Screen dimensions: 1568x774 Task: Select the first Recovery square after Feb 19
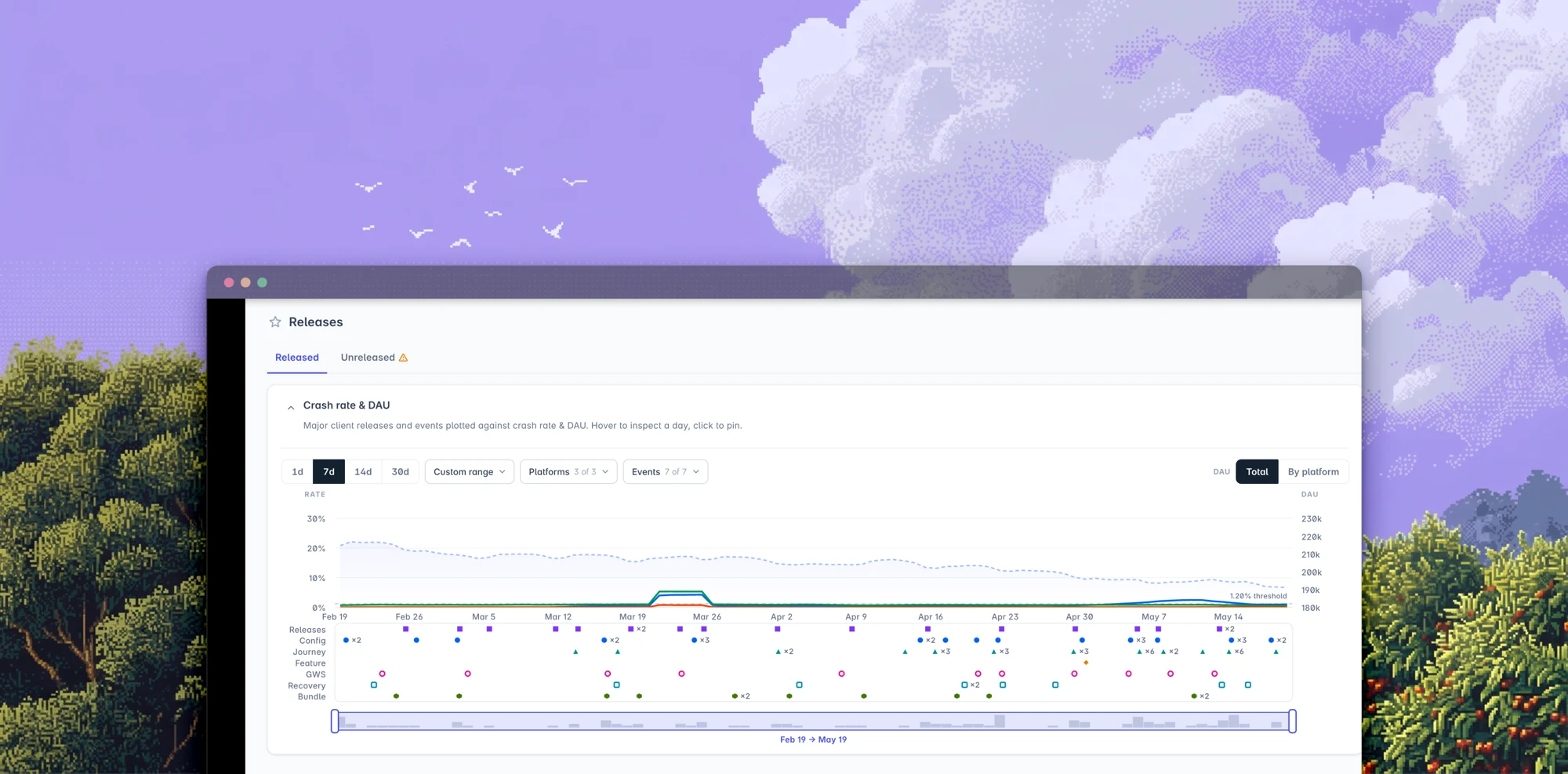coord(374,685)
